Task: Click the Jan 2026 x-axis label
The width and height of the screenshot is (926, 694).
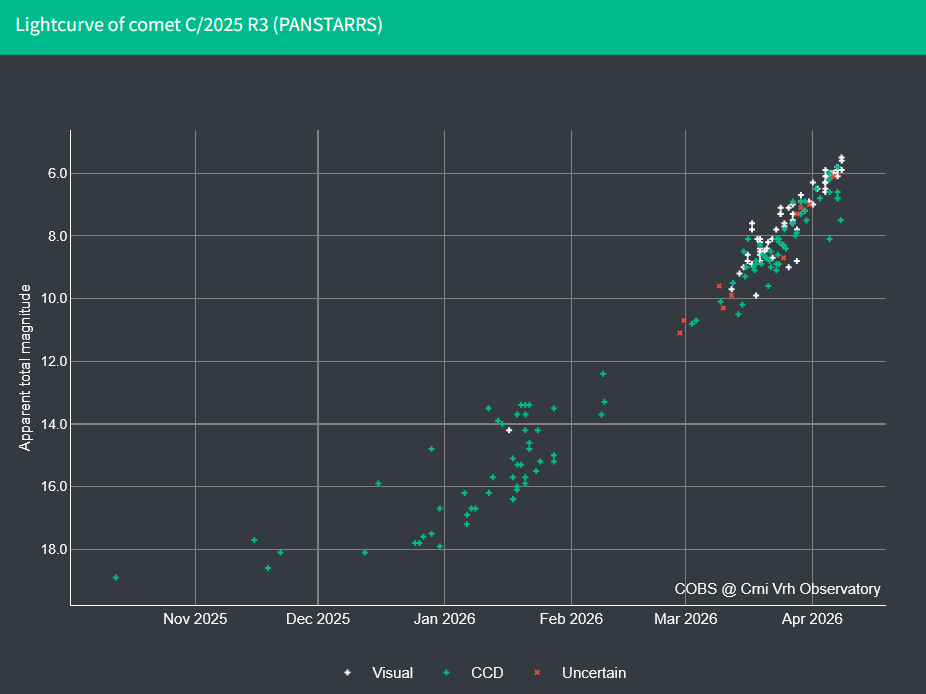Action: [x=444, y=620]
